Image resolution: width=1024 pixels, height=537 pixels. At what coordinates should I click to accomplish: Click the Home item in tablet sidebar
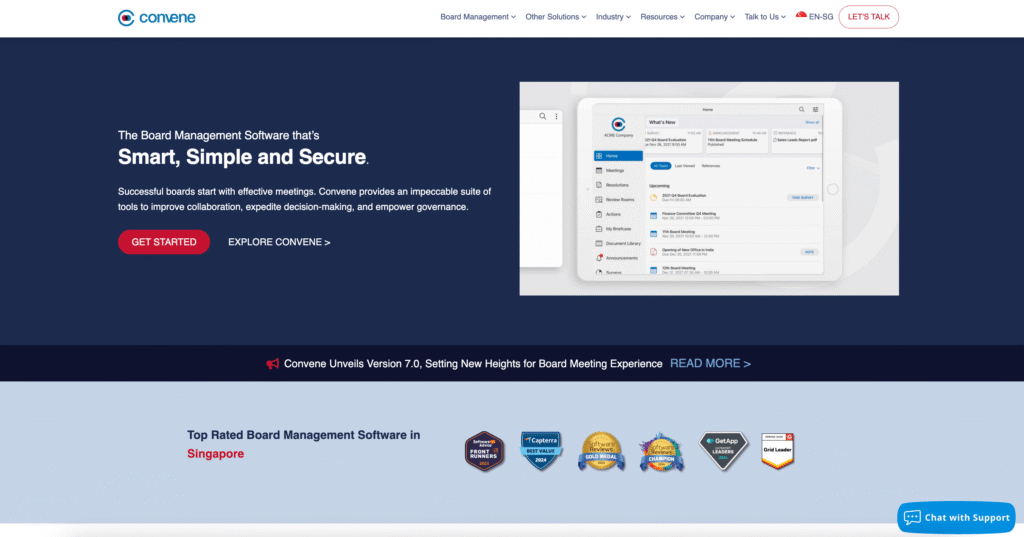coord(618,156)
